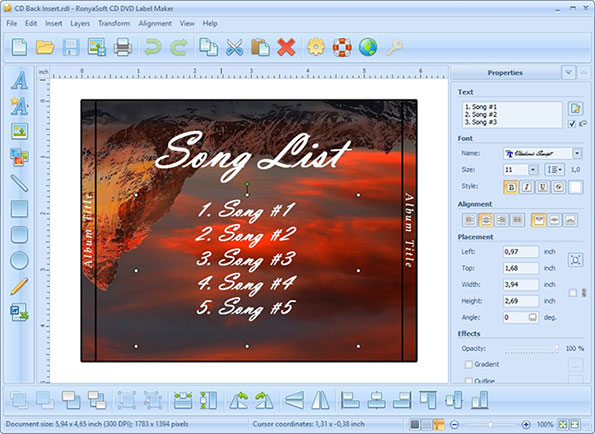Rotate the object counterclockwise
This screenshot has width=595, height=434.
coord(239,400)
